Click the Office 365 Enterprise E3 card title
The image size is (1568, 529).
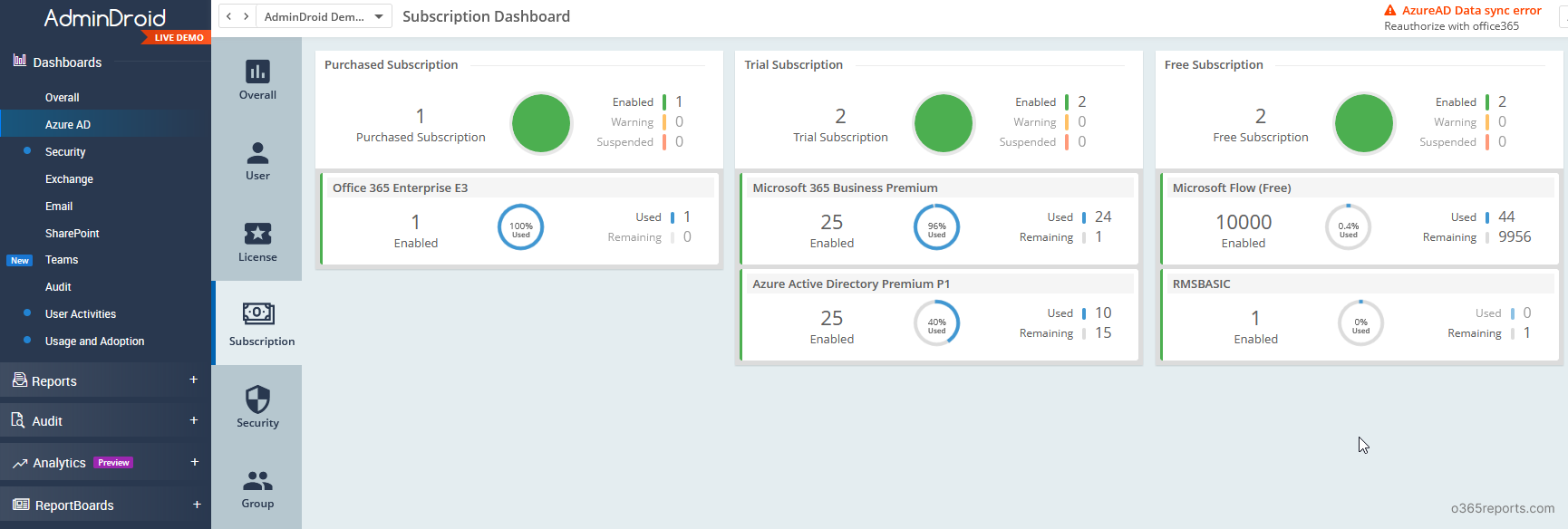pos(401,188)
